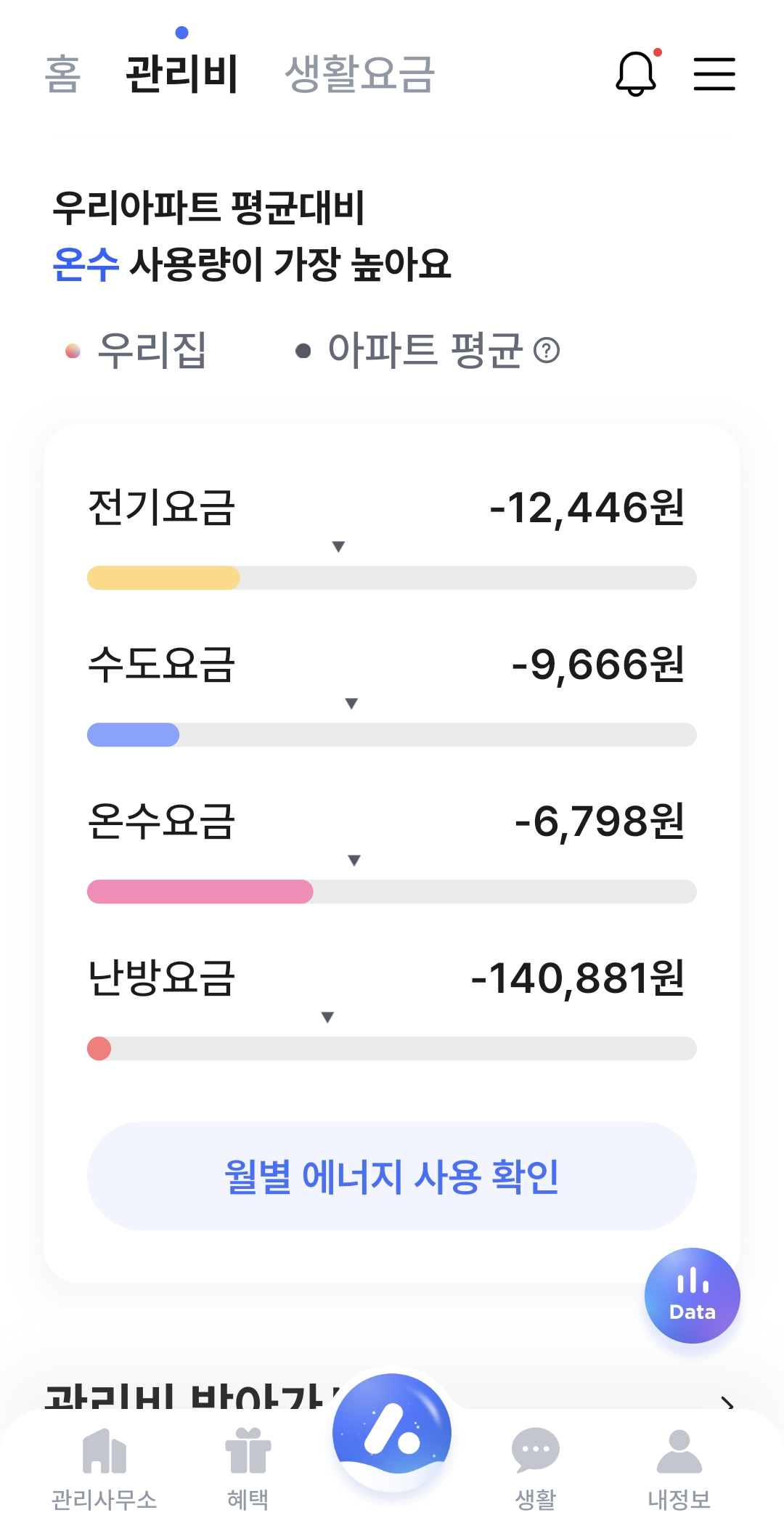Expand the 관리비 section chevron arrow

point(727,1403)
